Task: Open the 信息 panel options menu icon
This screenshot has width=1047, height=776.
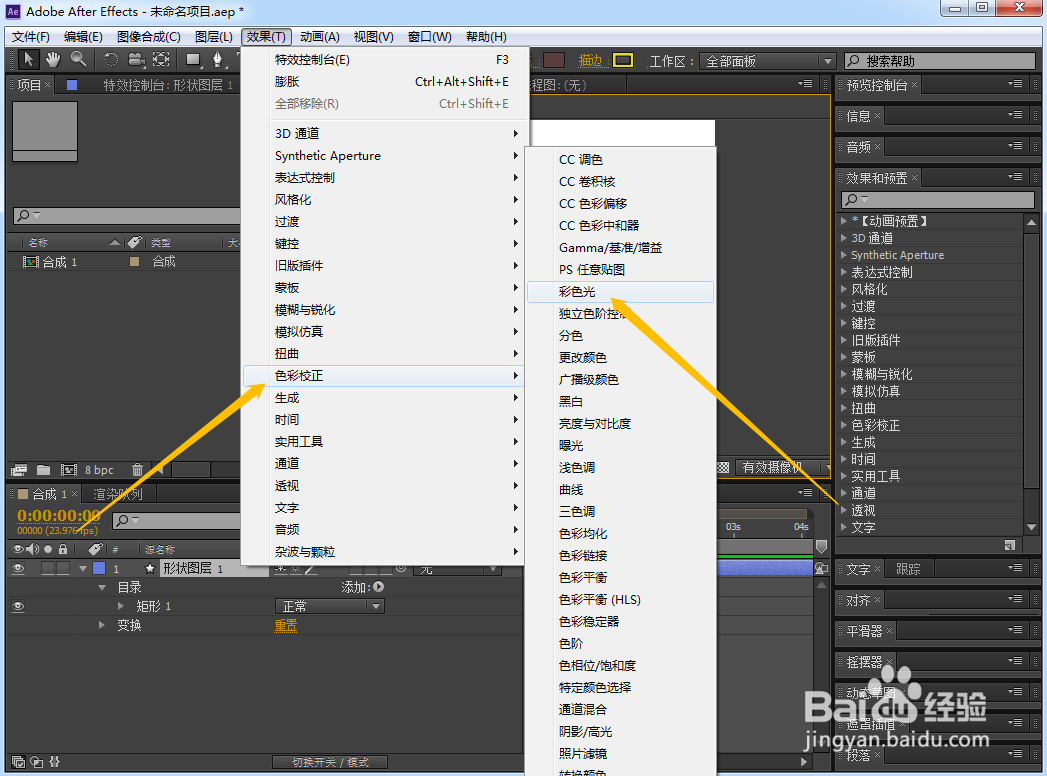Action: pos(1015,115)
